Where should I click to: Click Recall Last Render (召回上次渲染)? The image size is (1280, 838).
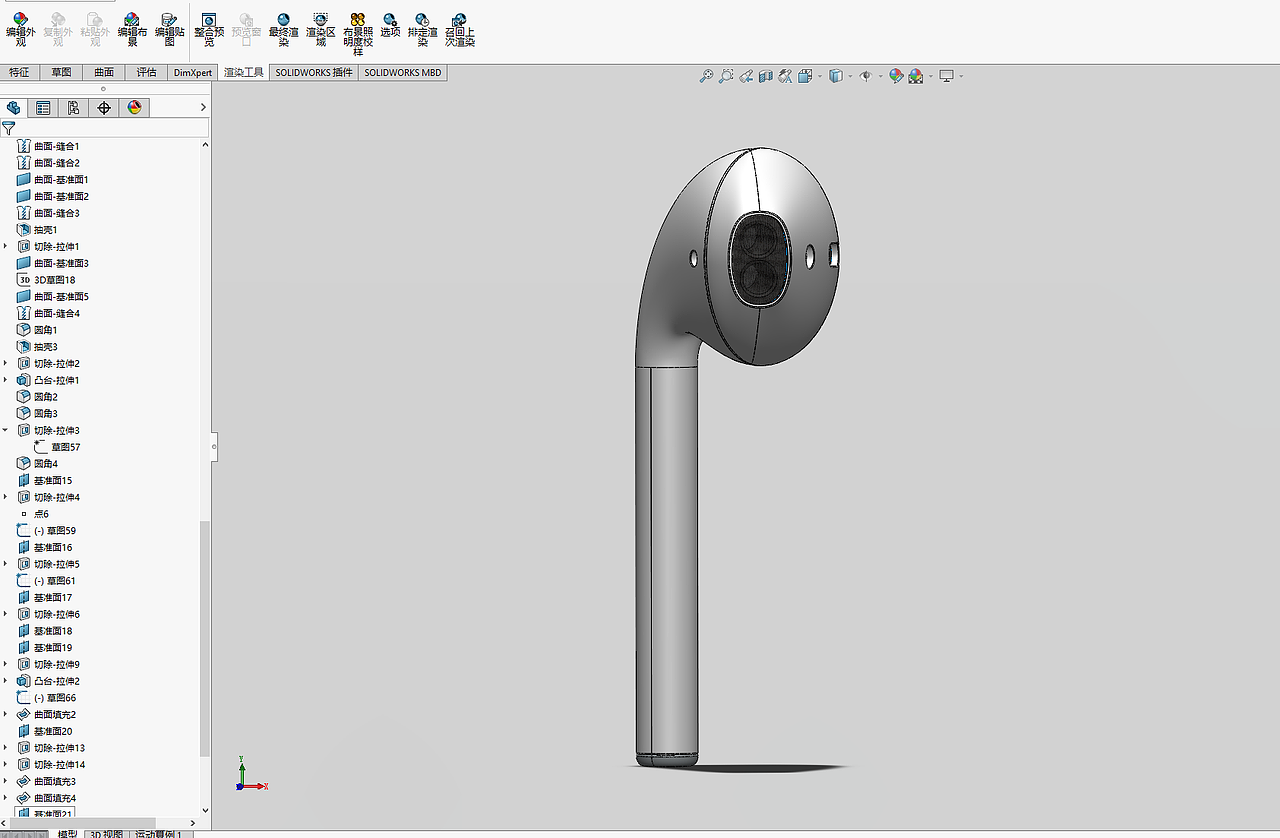click(459, 28)
